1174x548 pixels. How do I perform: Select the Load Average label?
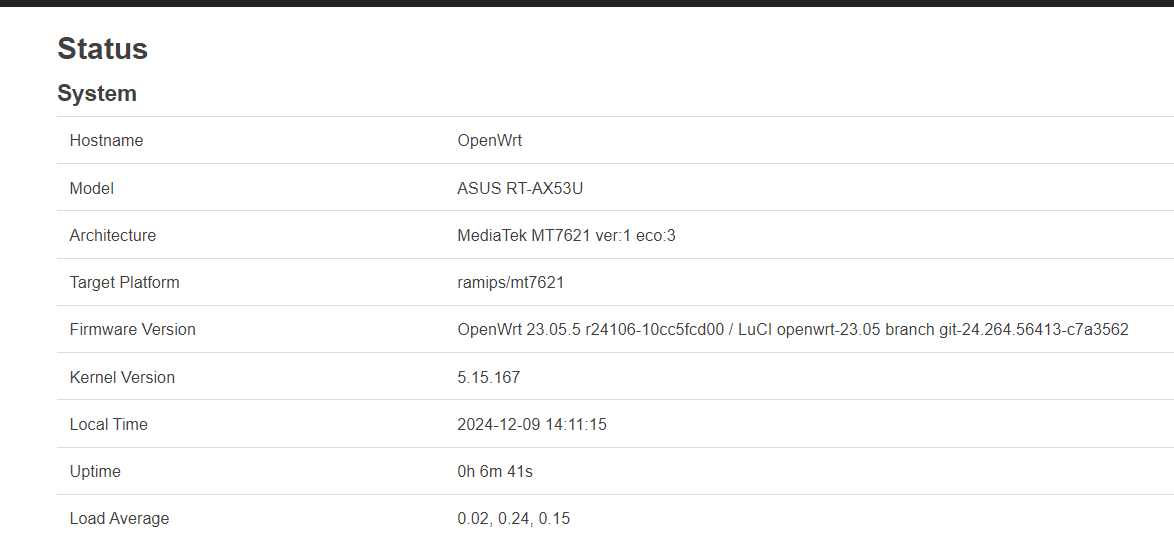tap(119, 518)
